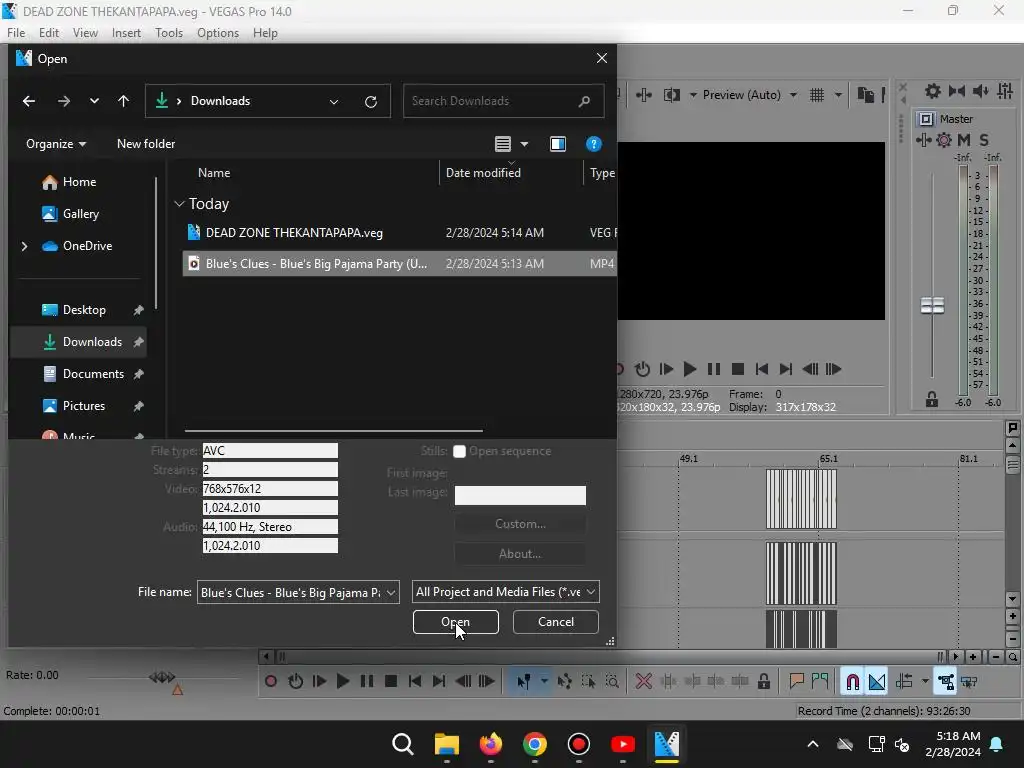This screenshot has width=1024, height=768.
Task: Toggle Solo on Master bus
Action: click(984, 140)
